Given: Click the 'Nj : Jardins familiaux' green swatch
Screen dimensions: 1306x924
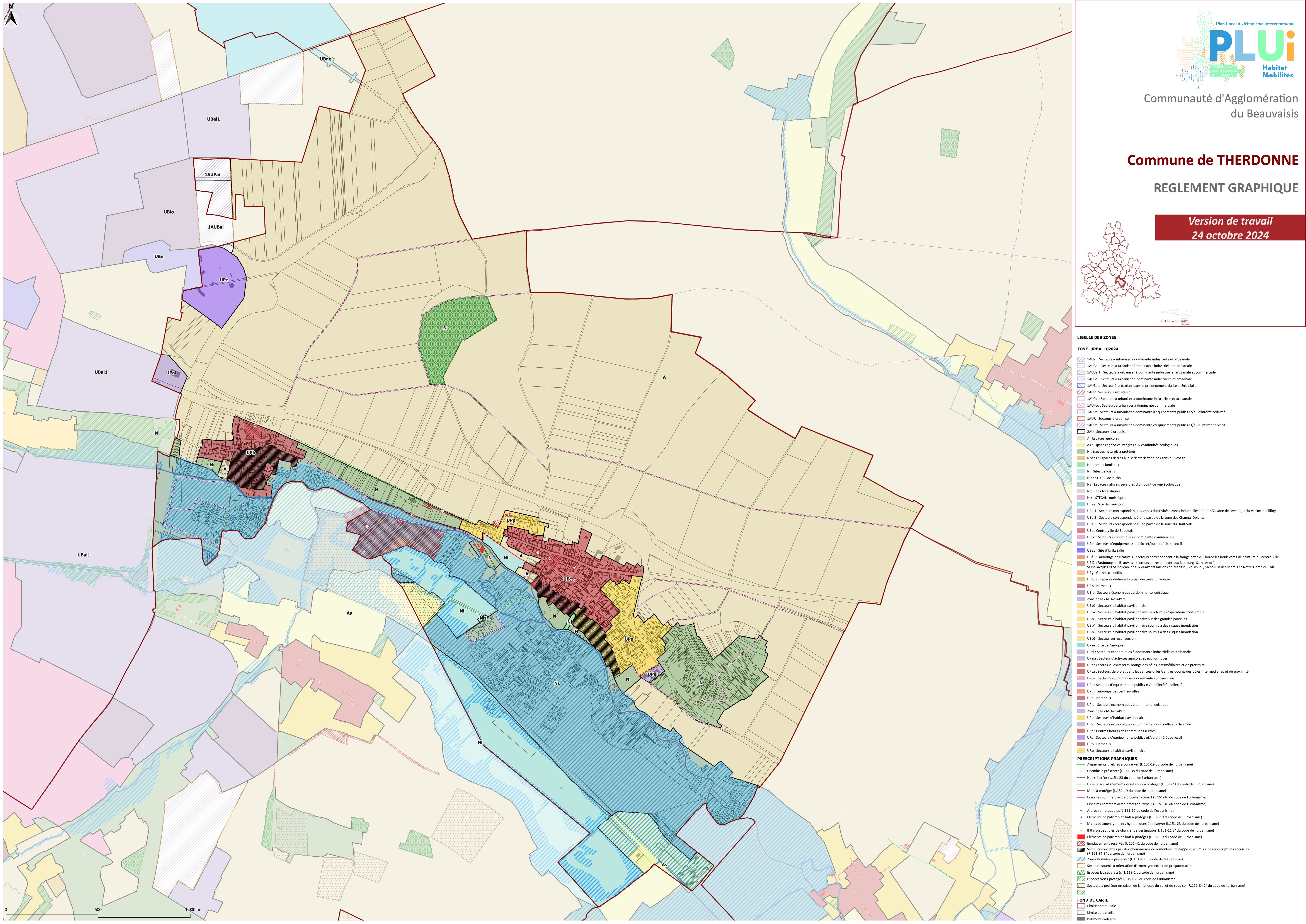Looking at the screenshot, I should point(1081,465).
